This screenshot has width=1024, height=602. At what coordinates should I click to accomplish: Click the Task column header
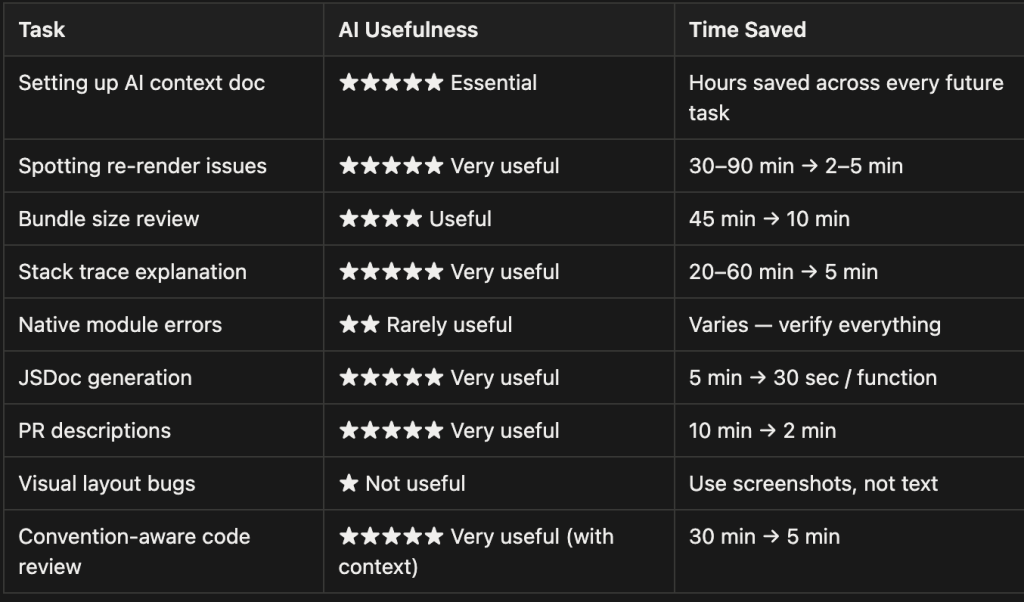click(42, 30)
